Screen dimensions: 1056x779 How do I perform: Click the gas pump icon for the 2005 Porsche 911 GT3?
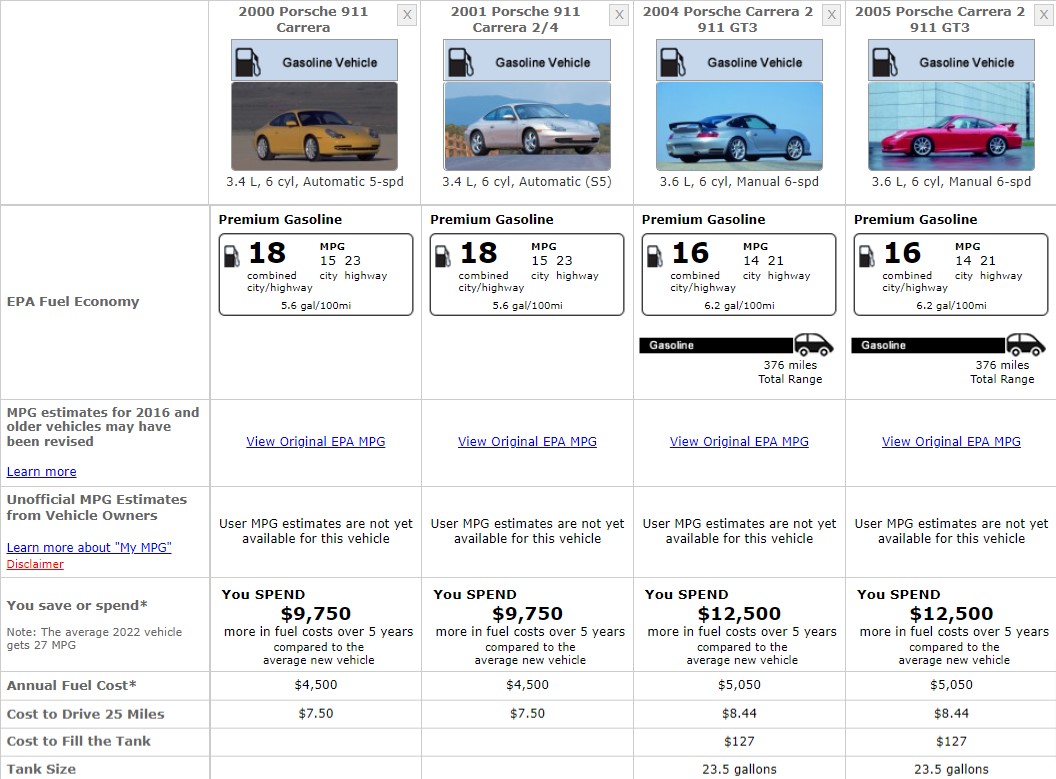(884, 62)
